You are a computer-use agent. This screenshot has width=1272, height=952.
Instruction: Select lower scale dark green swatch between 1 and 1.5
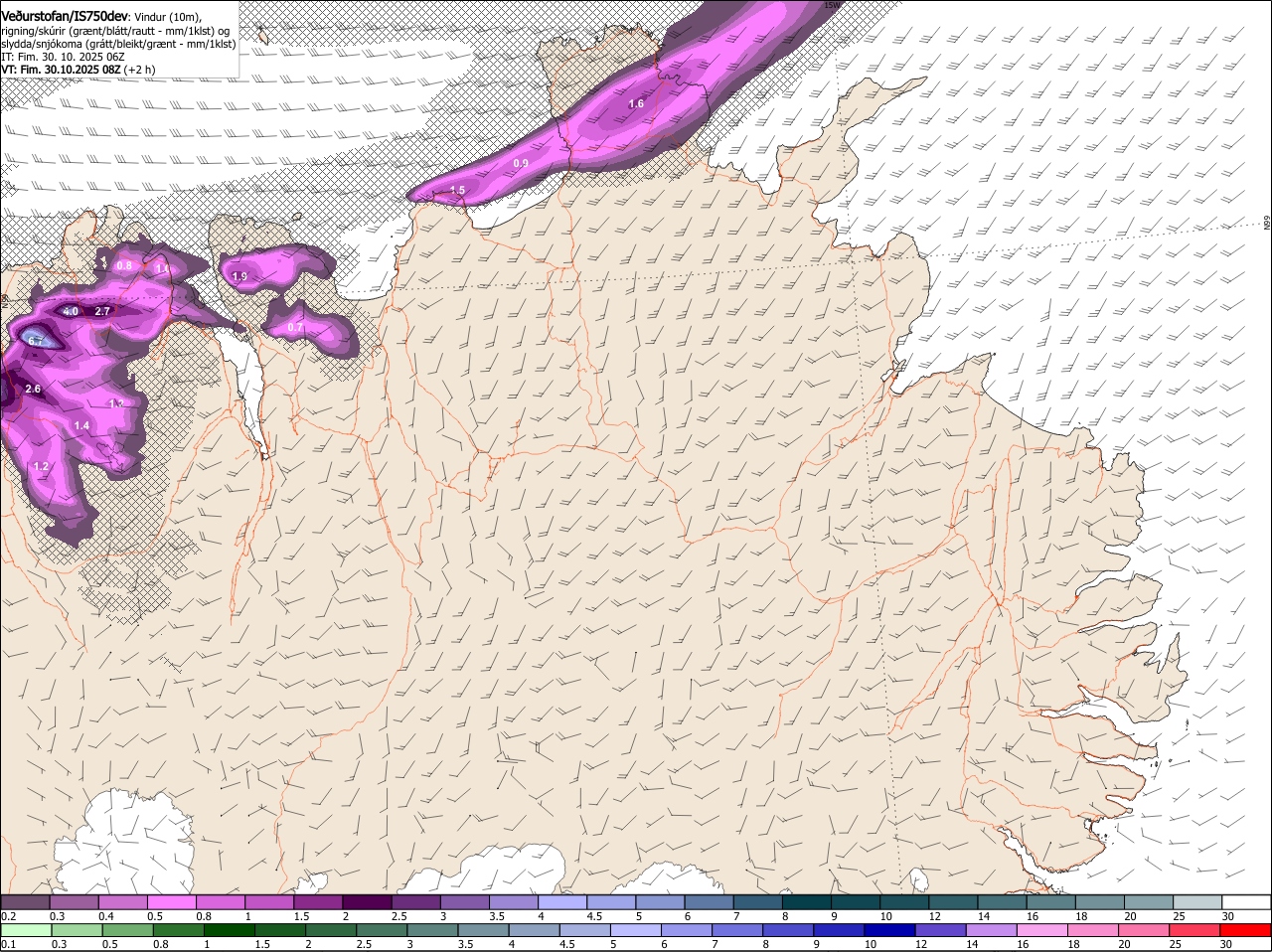[228, 930]
